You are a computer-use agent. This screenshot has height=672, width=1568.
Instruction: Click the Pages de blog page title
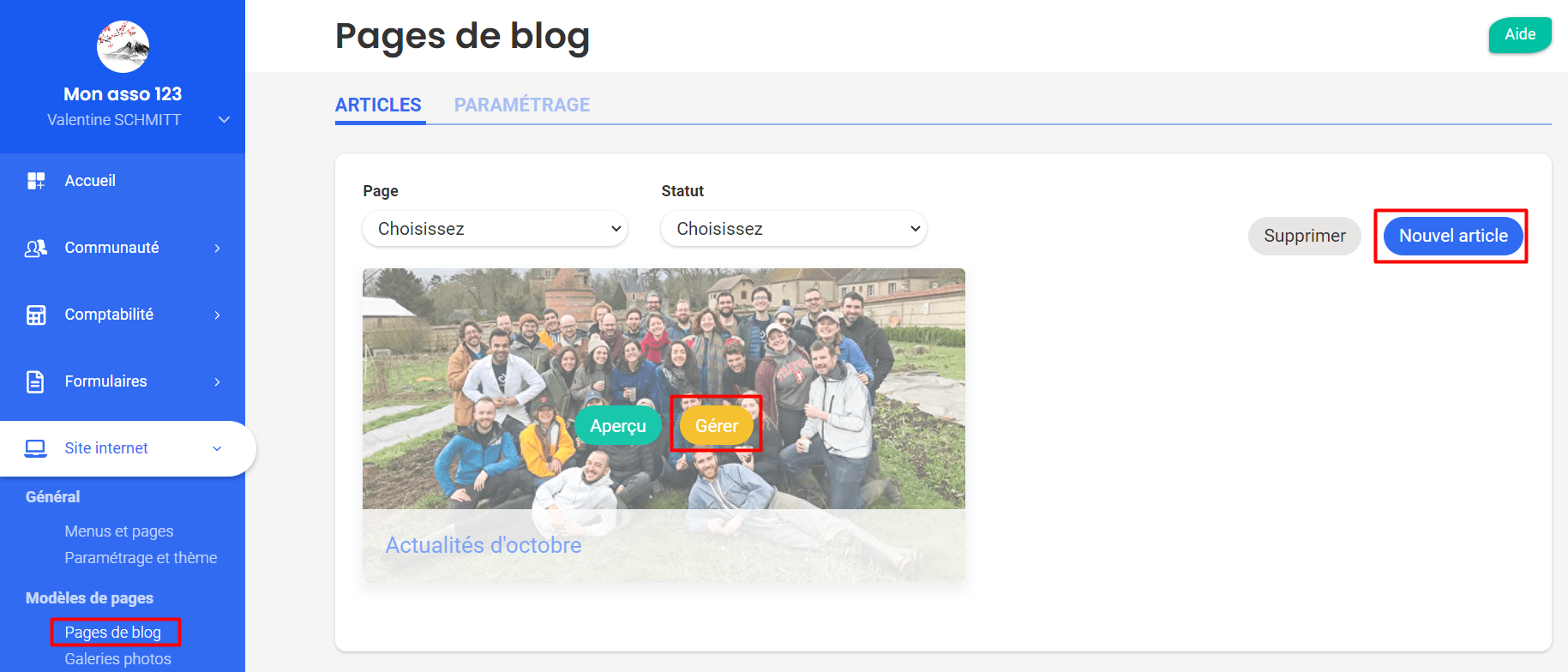462,37
